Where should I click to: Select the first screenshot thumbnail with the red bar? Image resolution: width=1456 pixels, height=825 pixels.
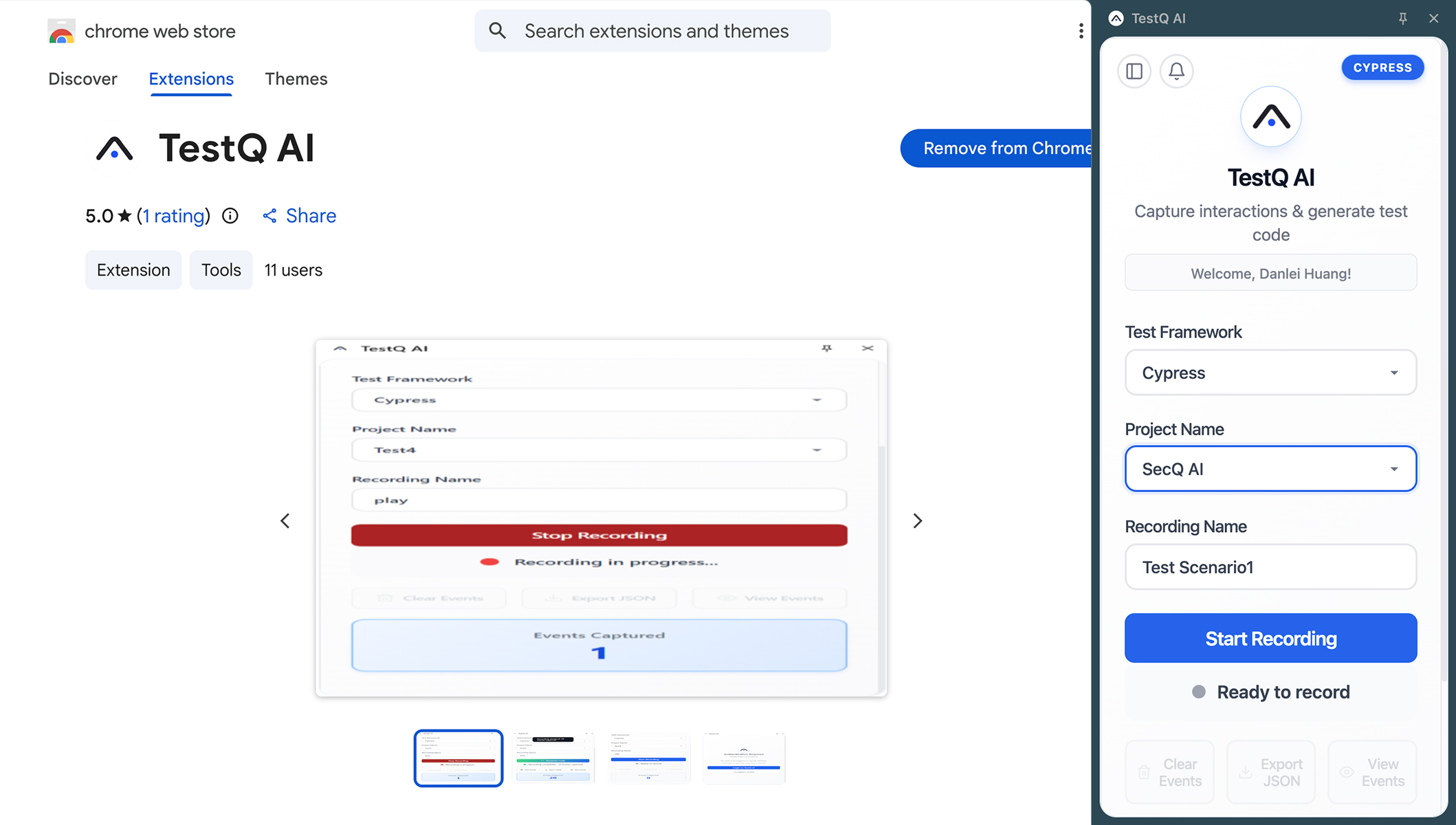pyautogui.click(x=459, y=758)
